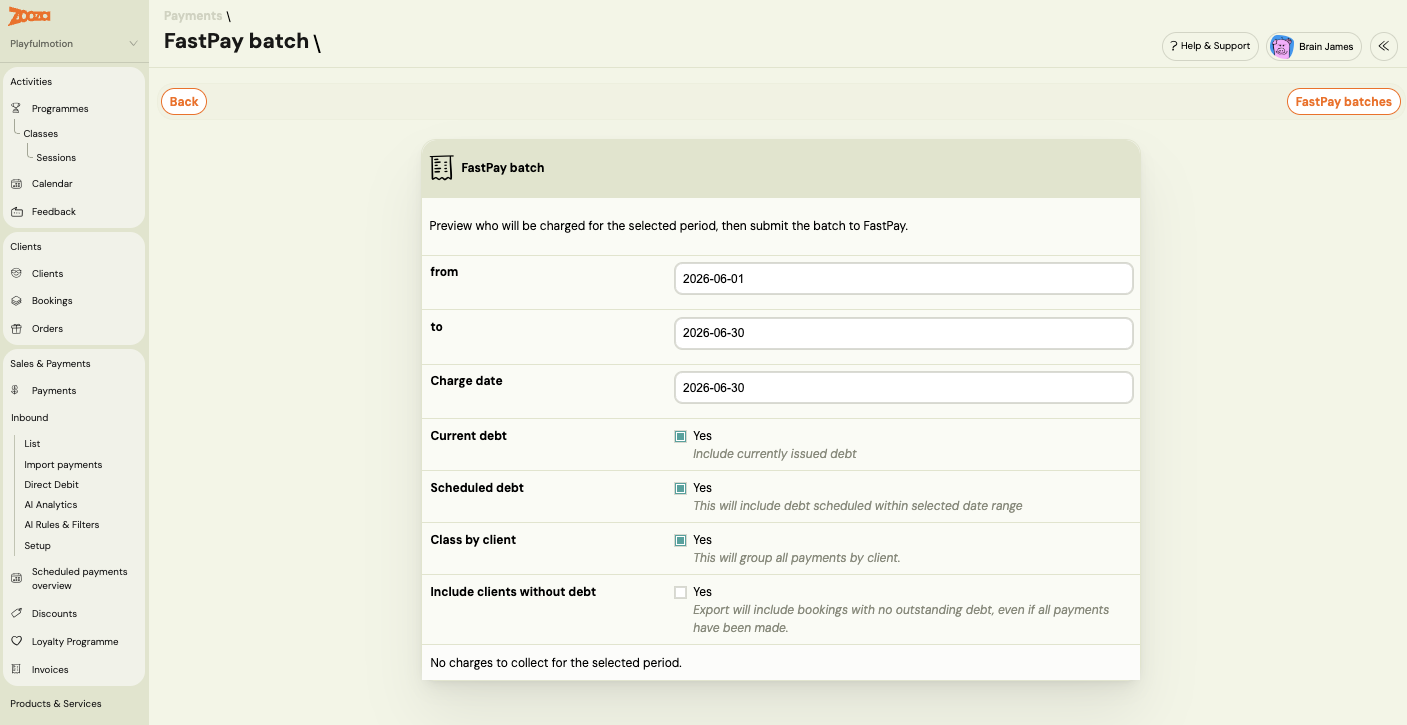Image resolution: width=1407 pixels, height=725 pixels.
Task: Open Feedback menu item
Action: click(54, 212)
